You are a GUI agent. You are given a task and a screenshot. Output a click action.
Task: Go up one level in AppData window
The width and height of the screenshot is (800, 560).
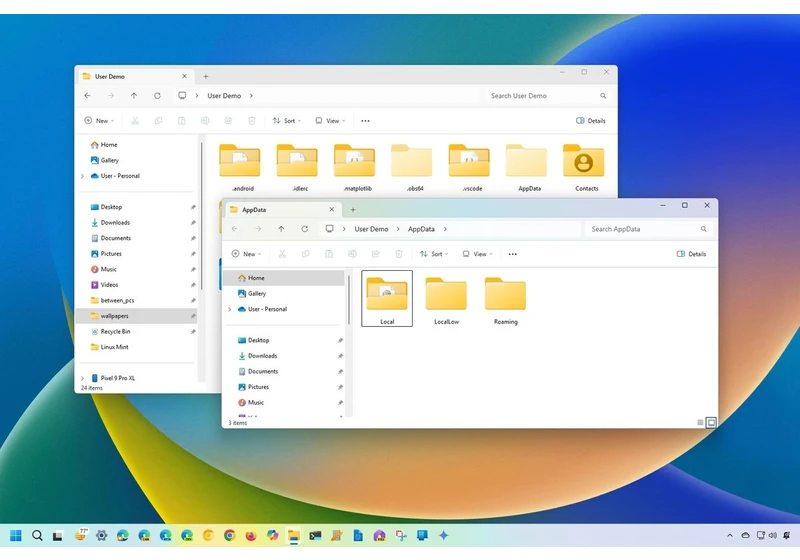[x=281, y=229]
